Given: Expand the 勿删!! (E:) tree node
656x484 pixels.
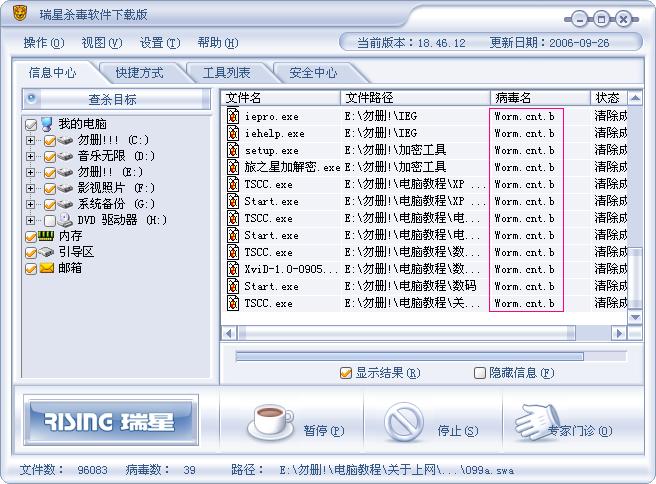Looking at the screenshot, I should pos(30,172).
